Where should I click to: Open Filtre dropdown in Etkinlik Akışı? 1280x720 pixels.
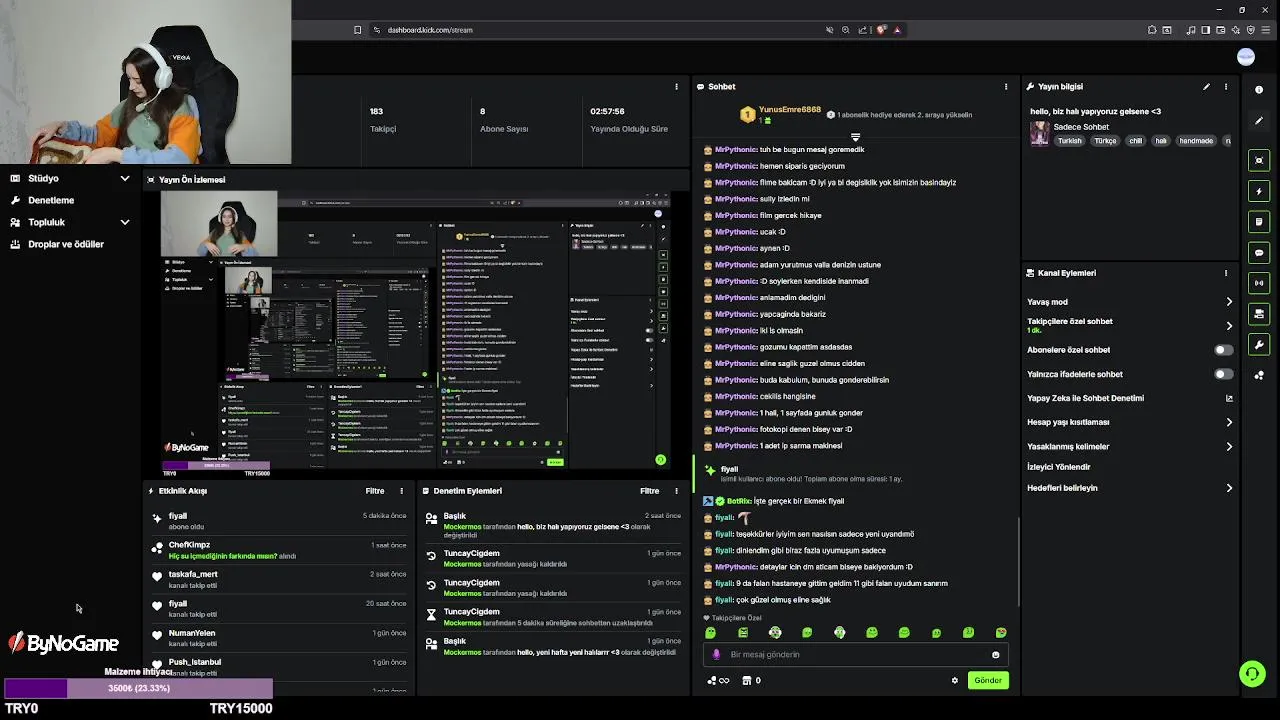tap(375, 491)
